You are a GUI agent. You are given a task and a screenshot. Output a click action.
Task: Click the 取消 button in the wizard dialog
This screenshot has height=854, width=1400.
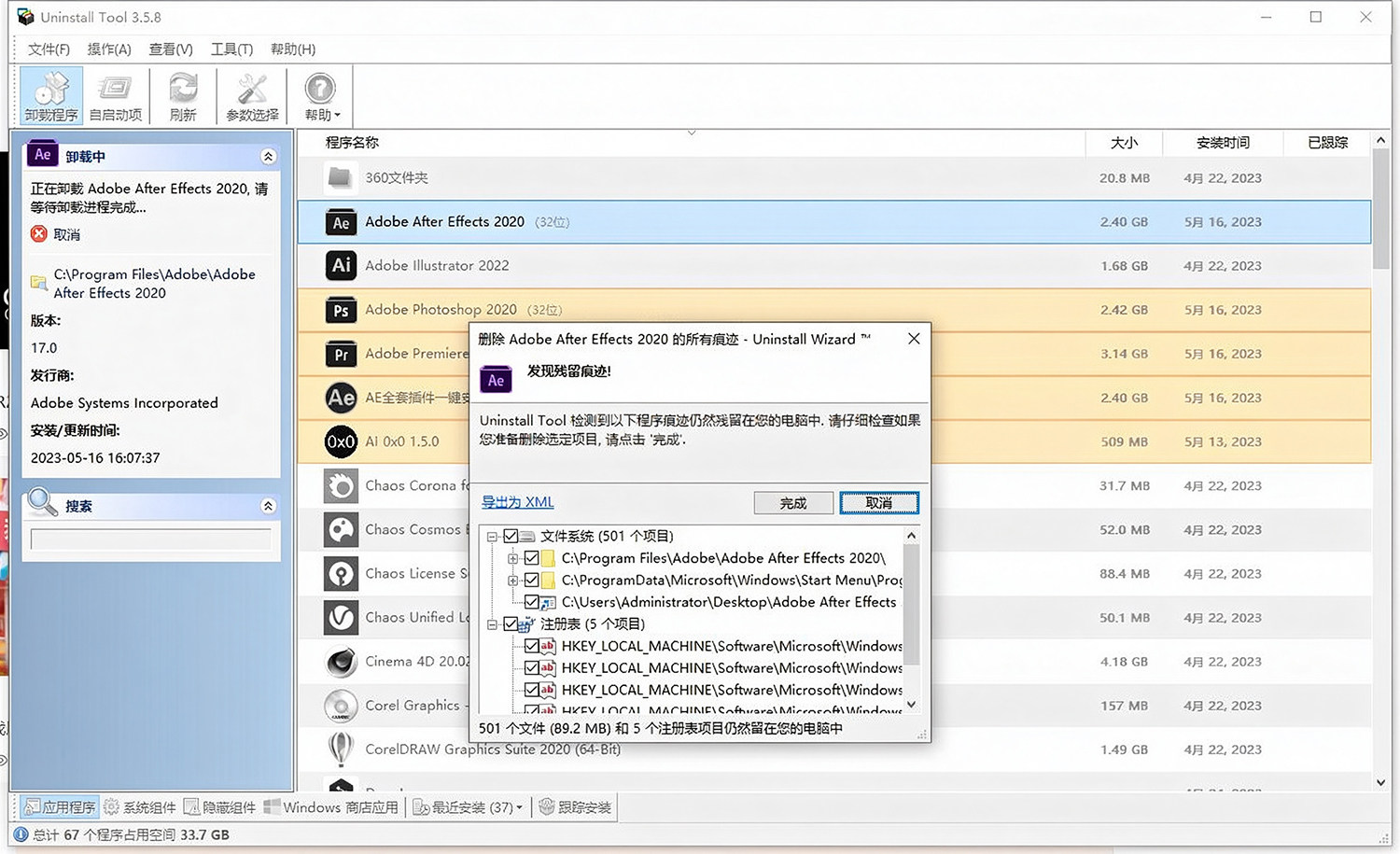(x=879, y=503)
